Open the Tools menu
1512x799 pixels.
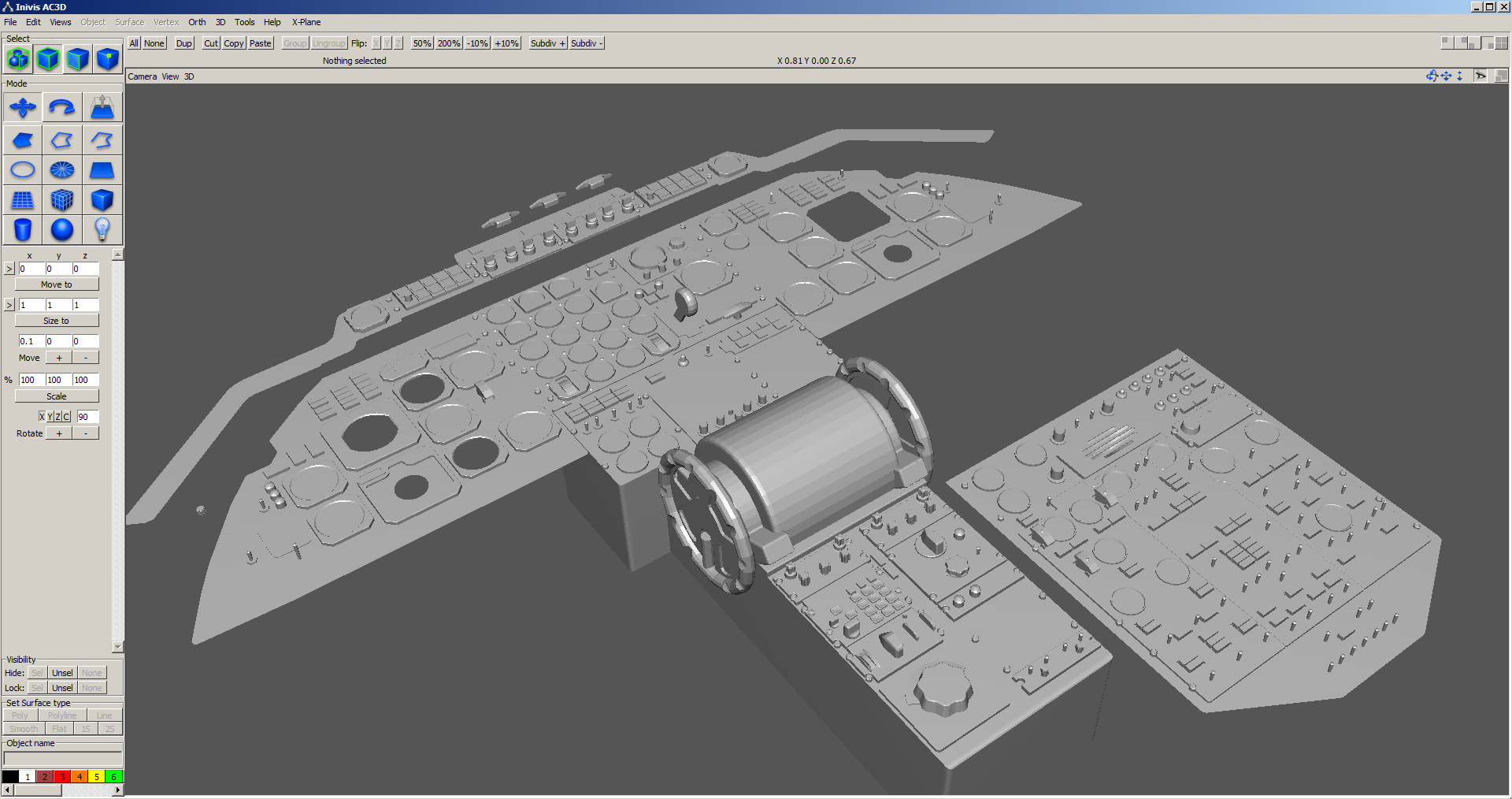coord(244,22)
